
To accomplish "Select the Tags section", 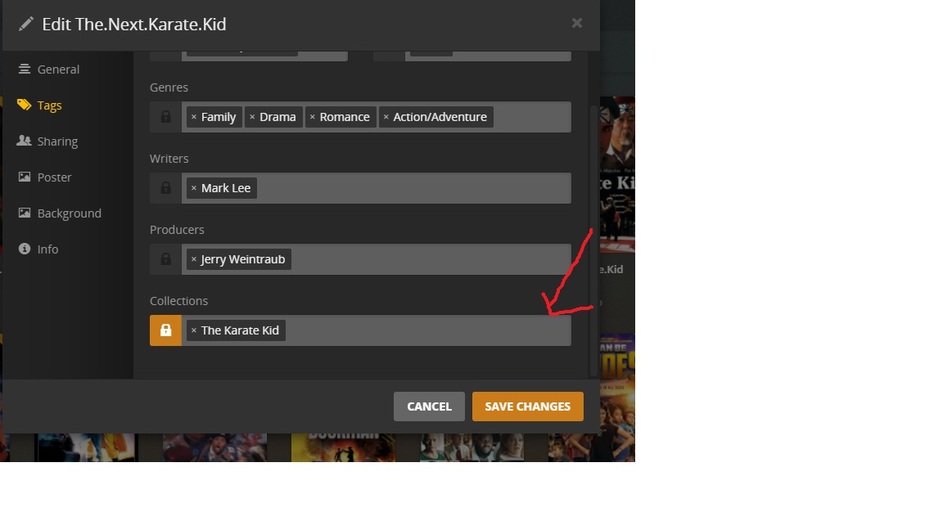I will coord(49,105).
